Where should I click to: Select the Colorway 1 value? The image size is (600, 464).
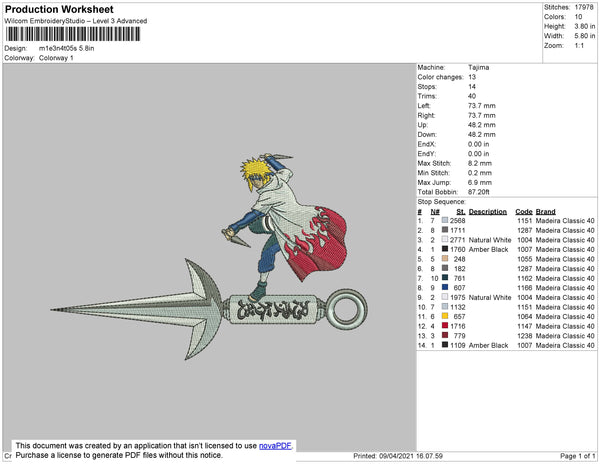56,58
